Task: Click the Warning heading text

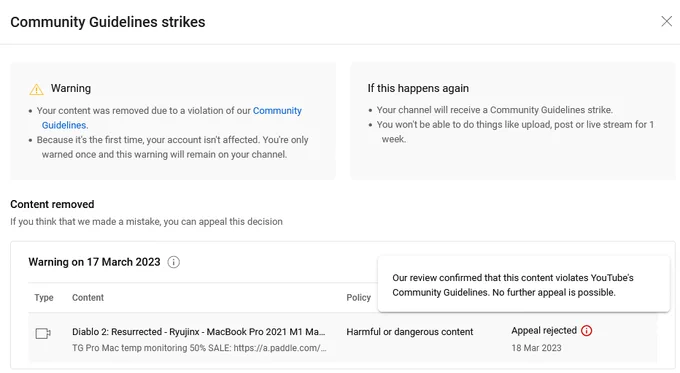Action: pos(71,88)
